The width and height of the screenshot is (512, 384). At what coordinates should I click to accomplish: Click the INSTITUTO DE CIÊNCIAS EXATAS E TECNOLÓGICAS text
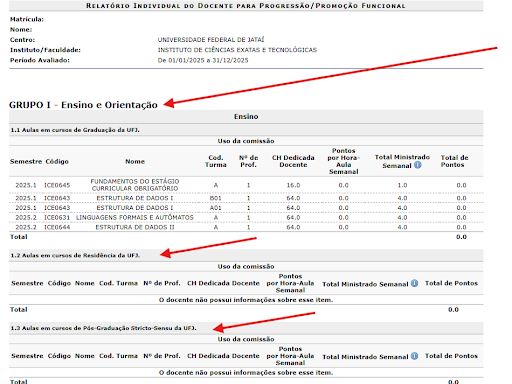pos(237,50)
